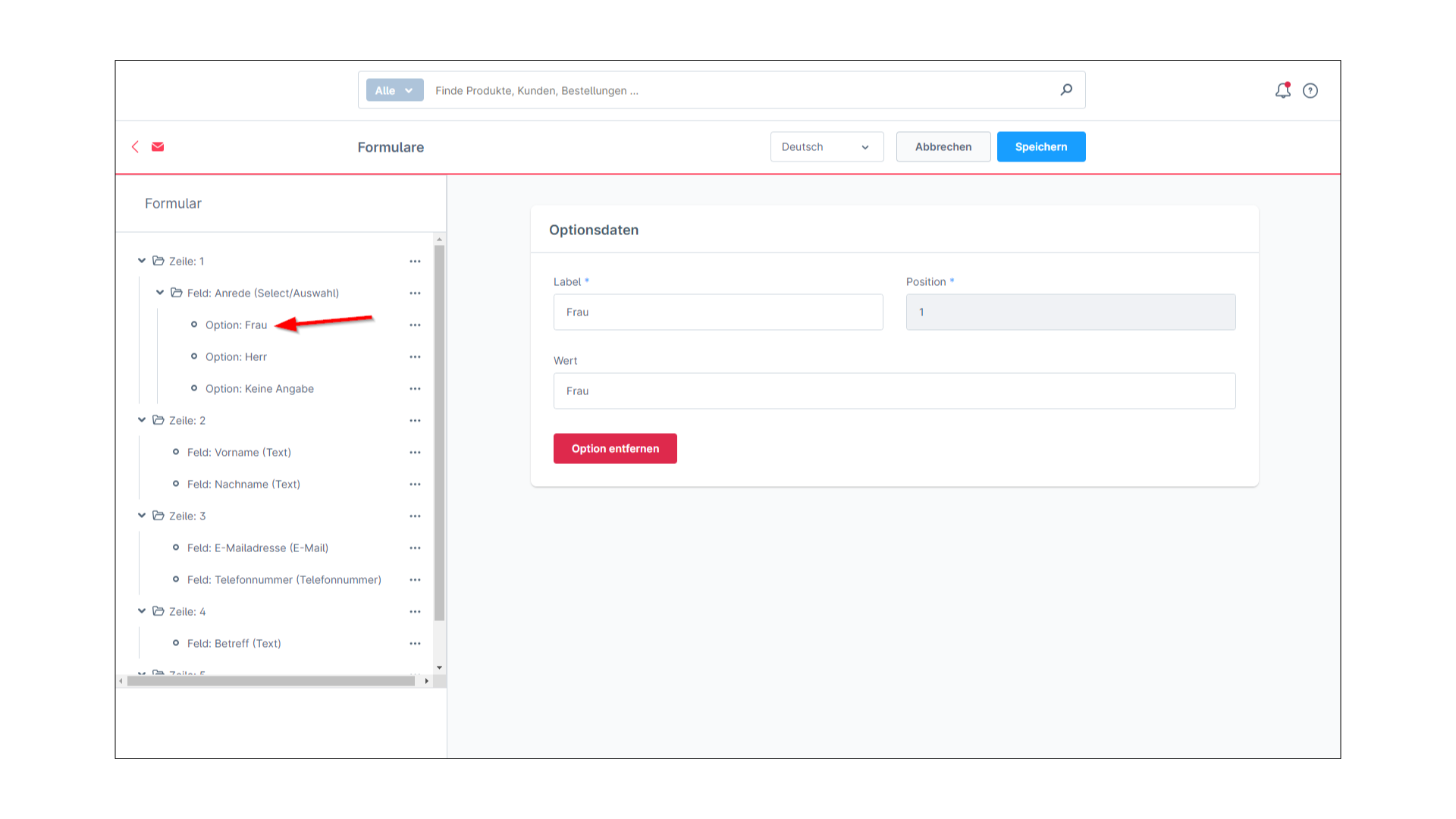Select Option: Frau in the tree

click(x=236, y=325)
